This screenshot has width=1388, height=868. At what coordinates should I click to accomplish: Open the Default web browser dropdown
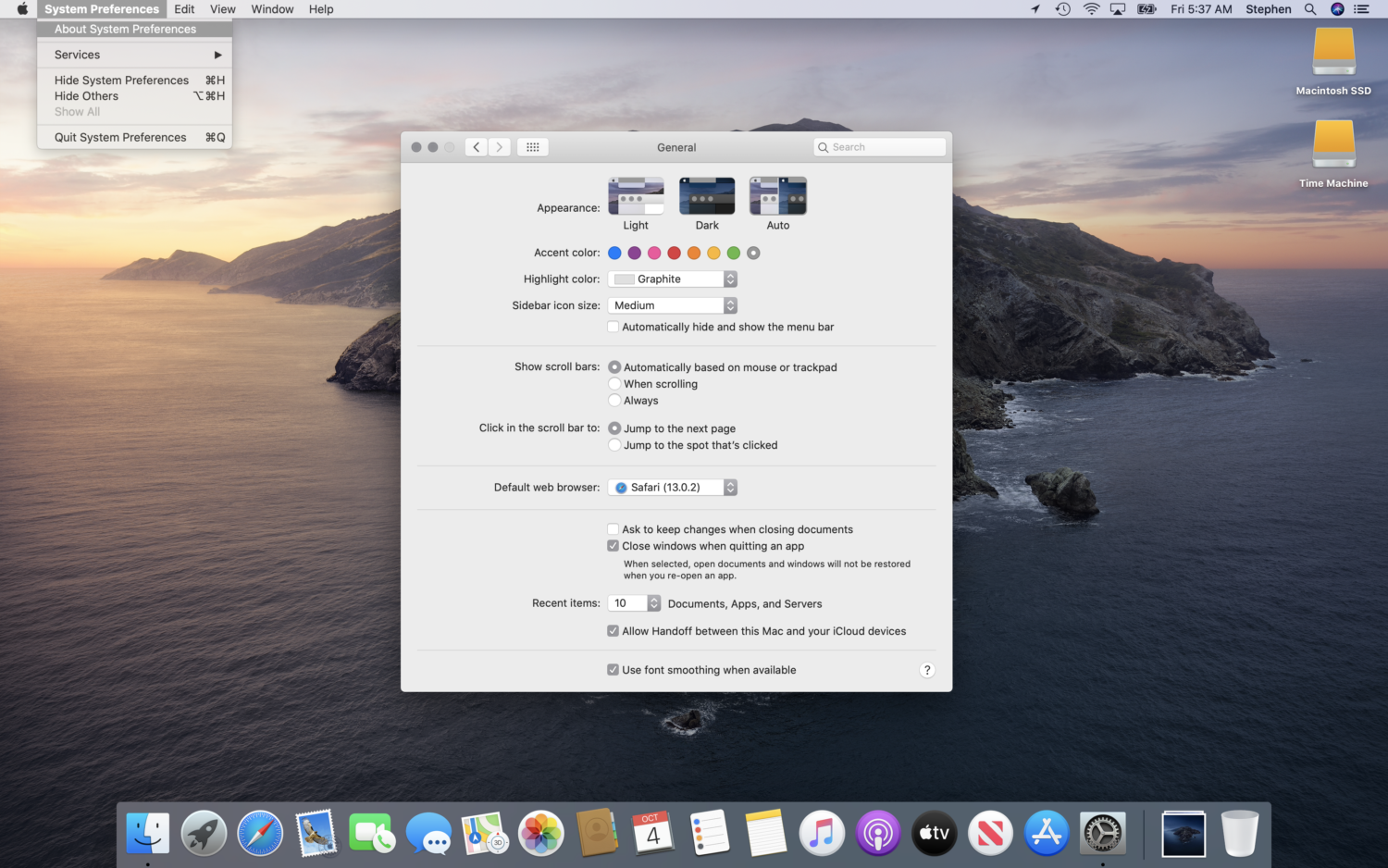click(673, 487)
